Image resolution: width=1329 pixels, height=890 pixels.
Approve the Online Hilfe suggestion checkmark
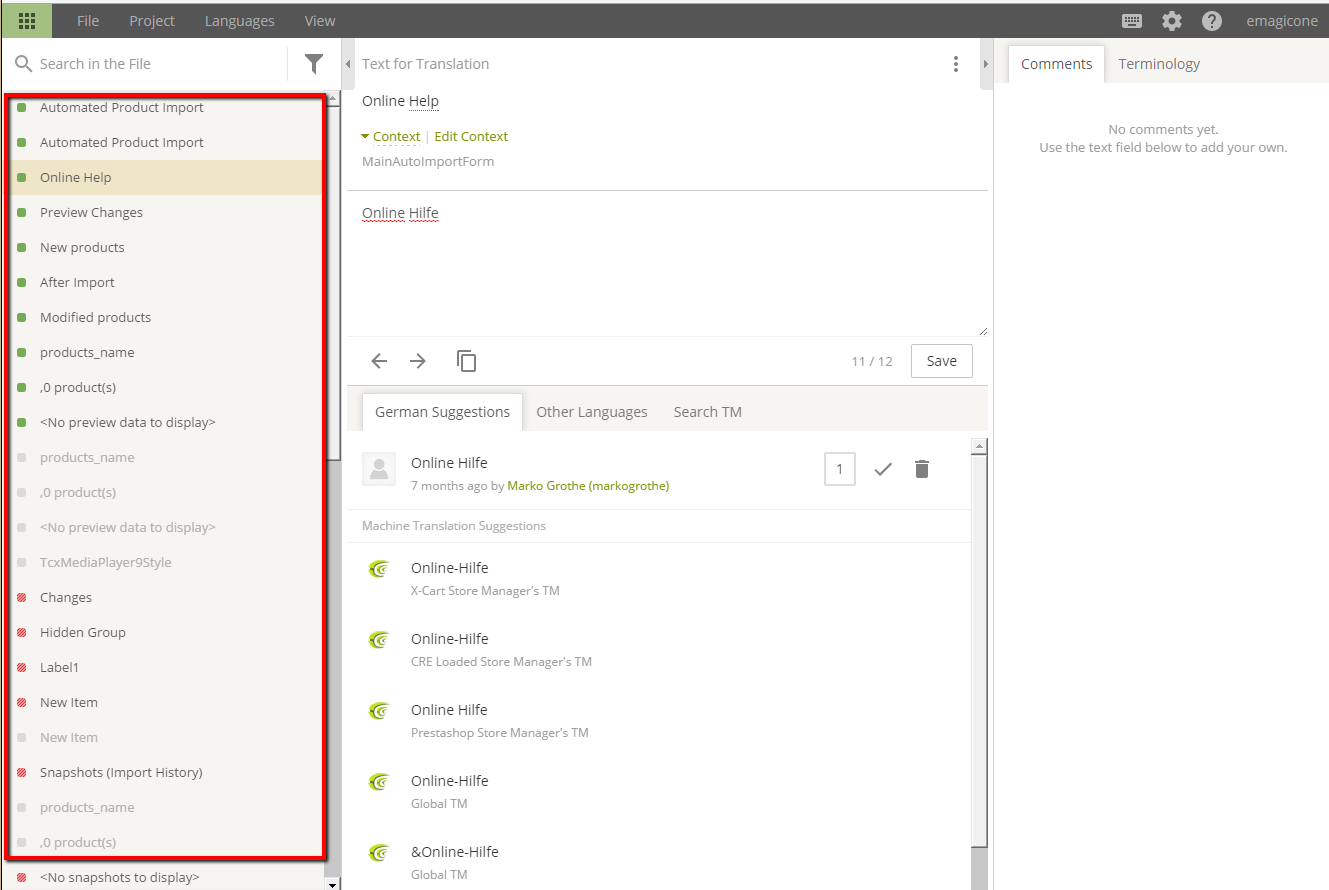click(882, 469)
